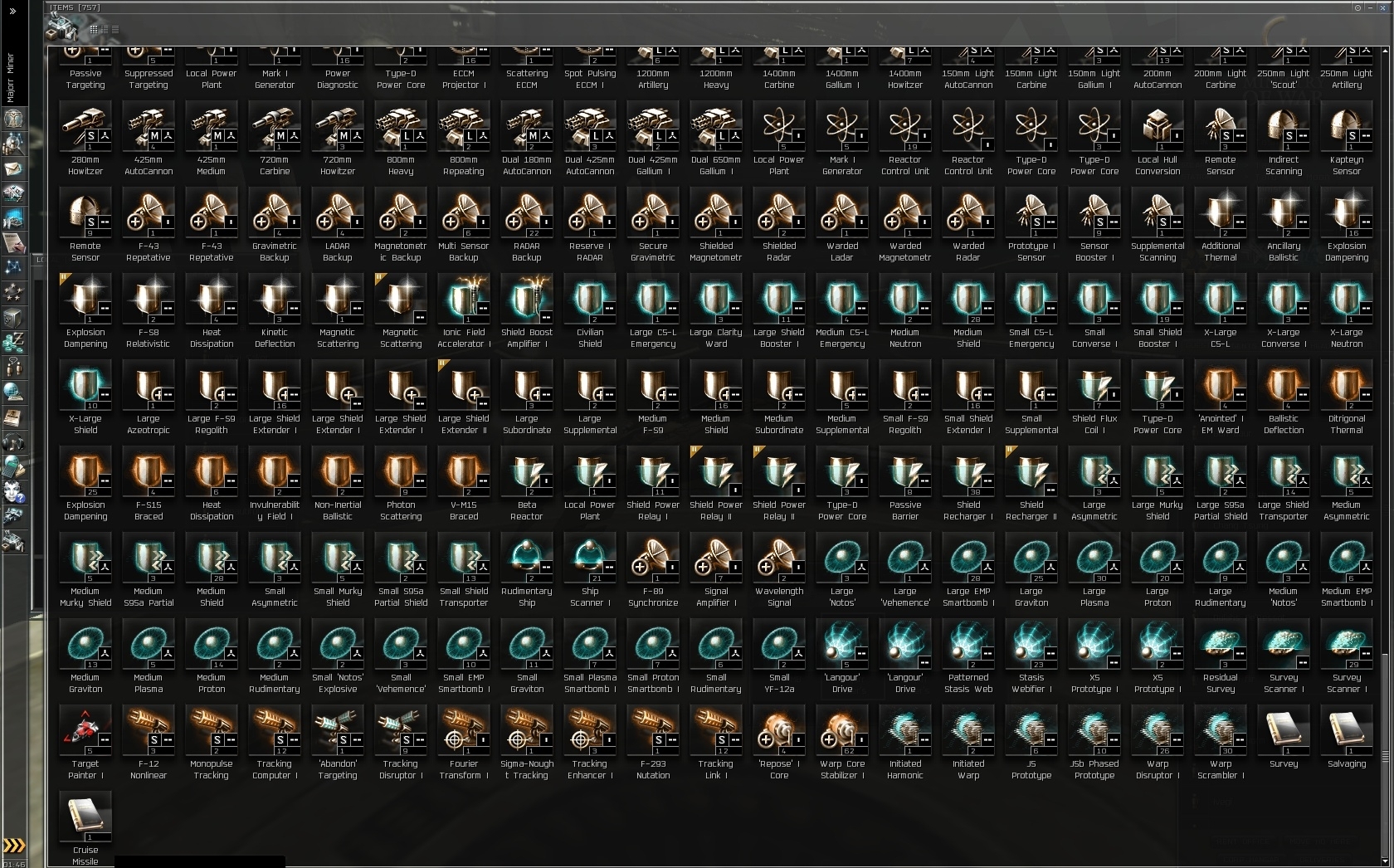This screenshot has height=868, width=1394.
Task: Open the Corporation stars sidebar icon
Action: (14, 292)
